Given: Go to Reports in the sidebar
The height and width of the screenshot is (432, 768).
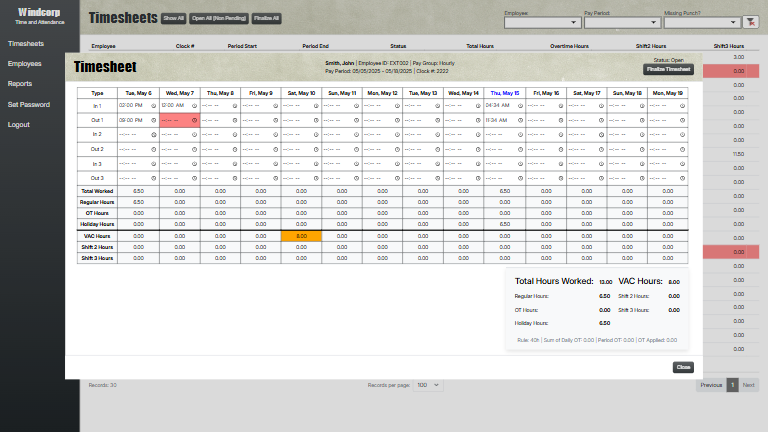Looking at the screenshot, I should click(20, 84).
